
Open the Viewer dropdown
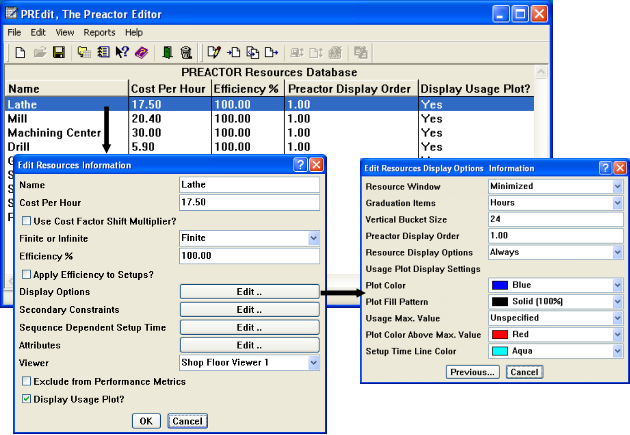[313, 363]
